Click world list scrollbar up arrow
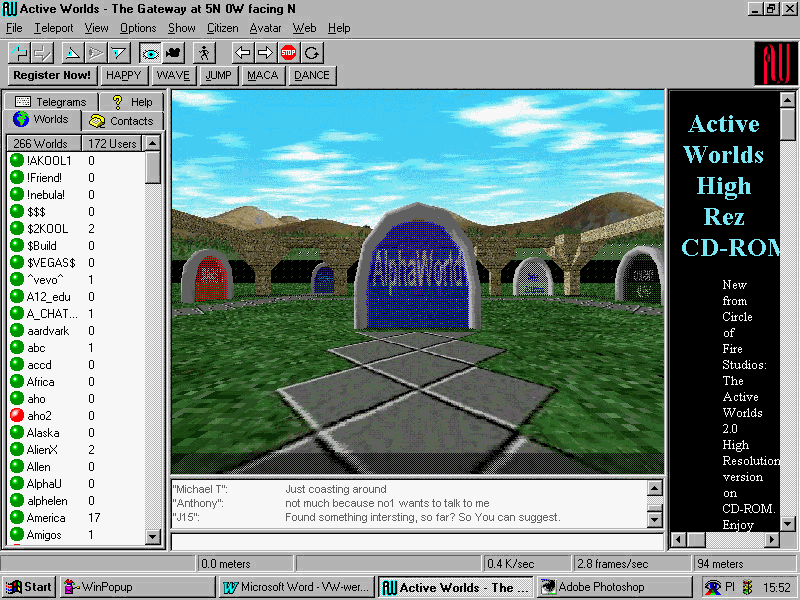 pos(153,143)
